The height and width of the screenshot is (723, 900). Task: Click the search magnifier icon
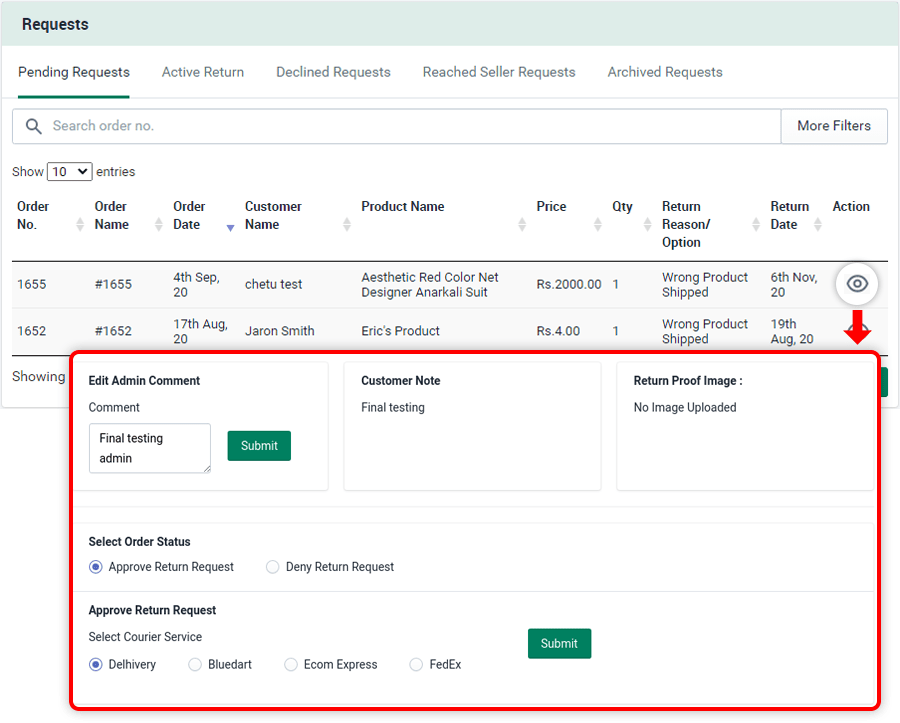34,126
